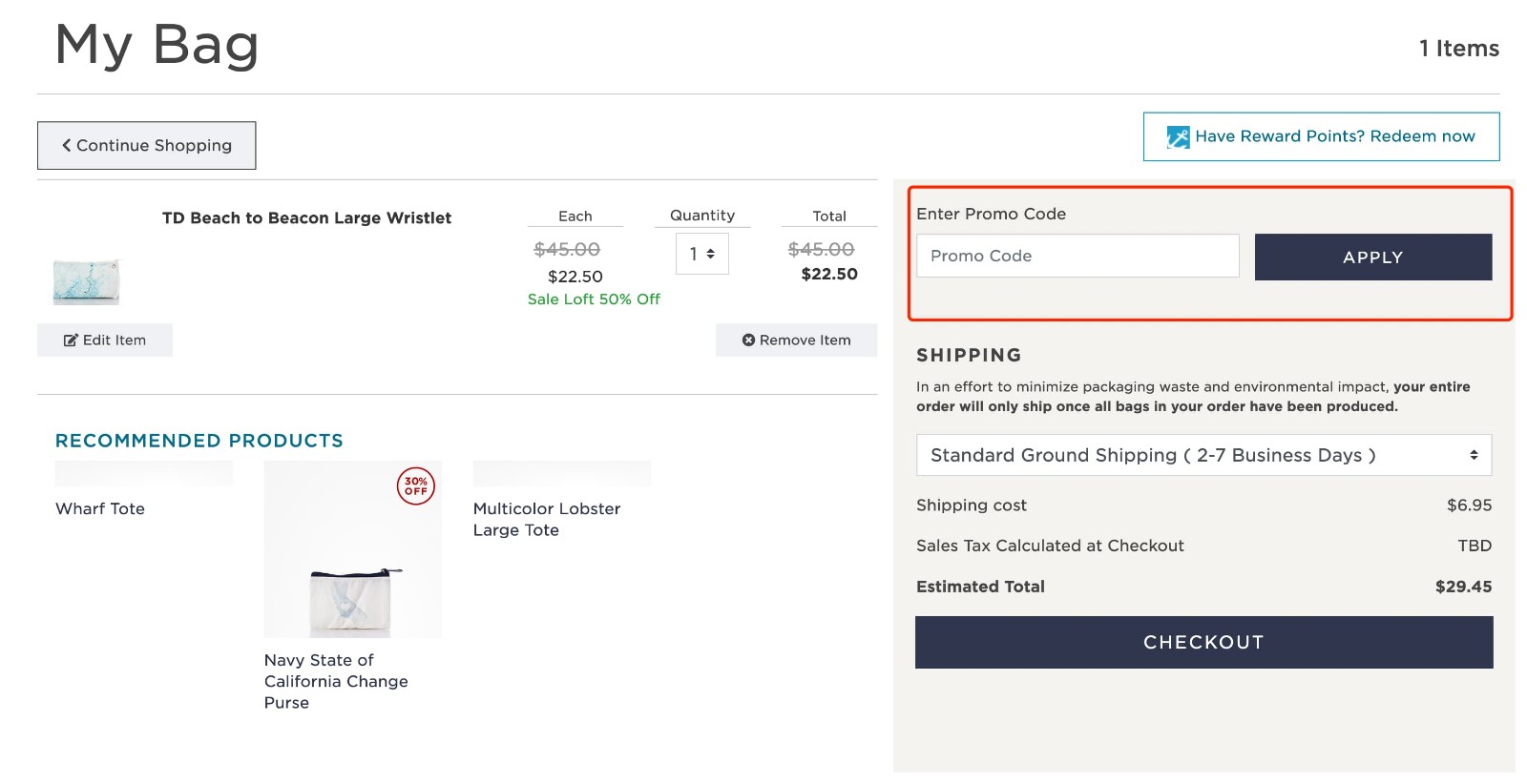This screenshot has height=784, width=1527.
Task: Click the Shipping cost value $6.95
Action: [1469, 505]
